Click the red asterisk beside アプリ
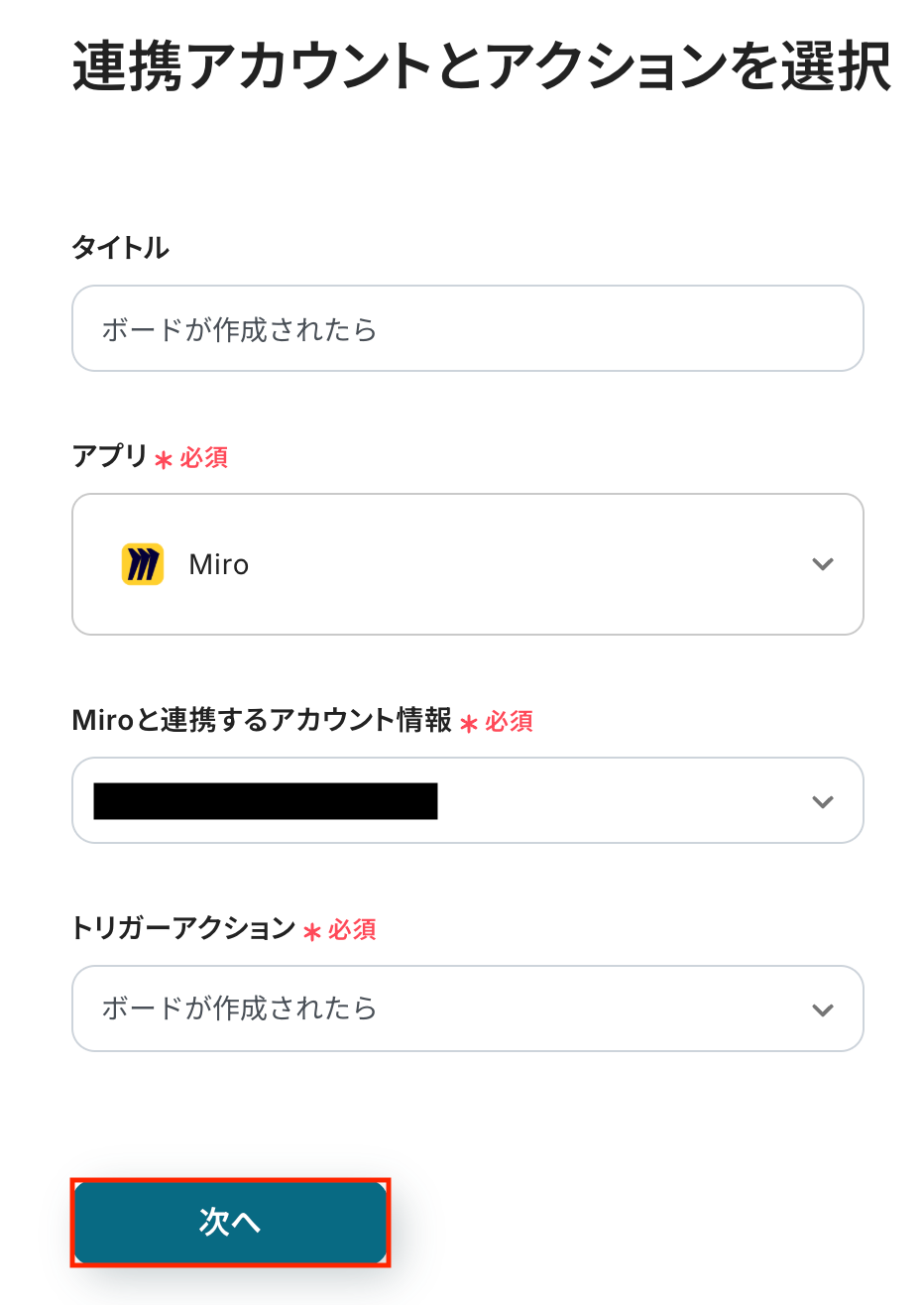This screenshot has height=1305, width=924. pyautogui.click(x=164, y=460)
